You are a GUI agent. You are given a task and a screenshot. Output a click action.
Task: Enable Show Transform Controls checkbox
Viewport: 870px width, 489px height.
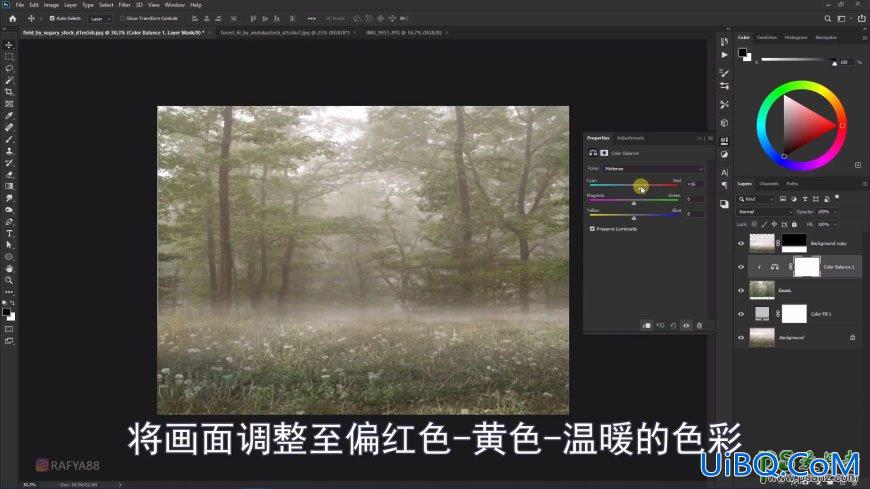[123, 18]
